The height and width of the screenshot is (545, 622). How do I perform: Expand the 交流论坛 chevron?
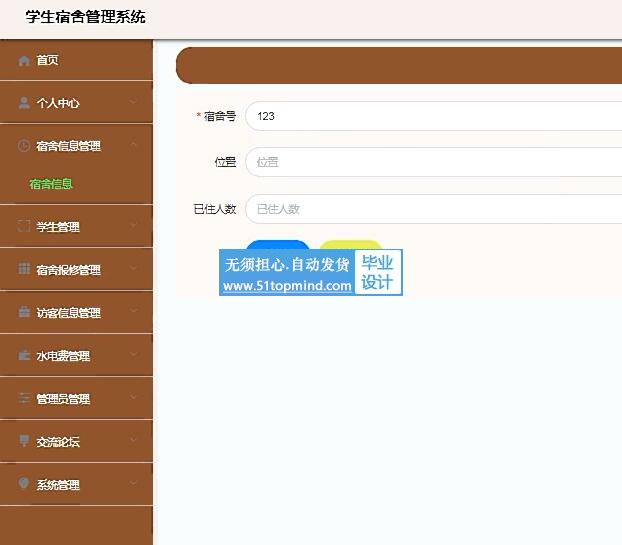[133, 439]
